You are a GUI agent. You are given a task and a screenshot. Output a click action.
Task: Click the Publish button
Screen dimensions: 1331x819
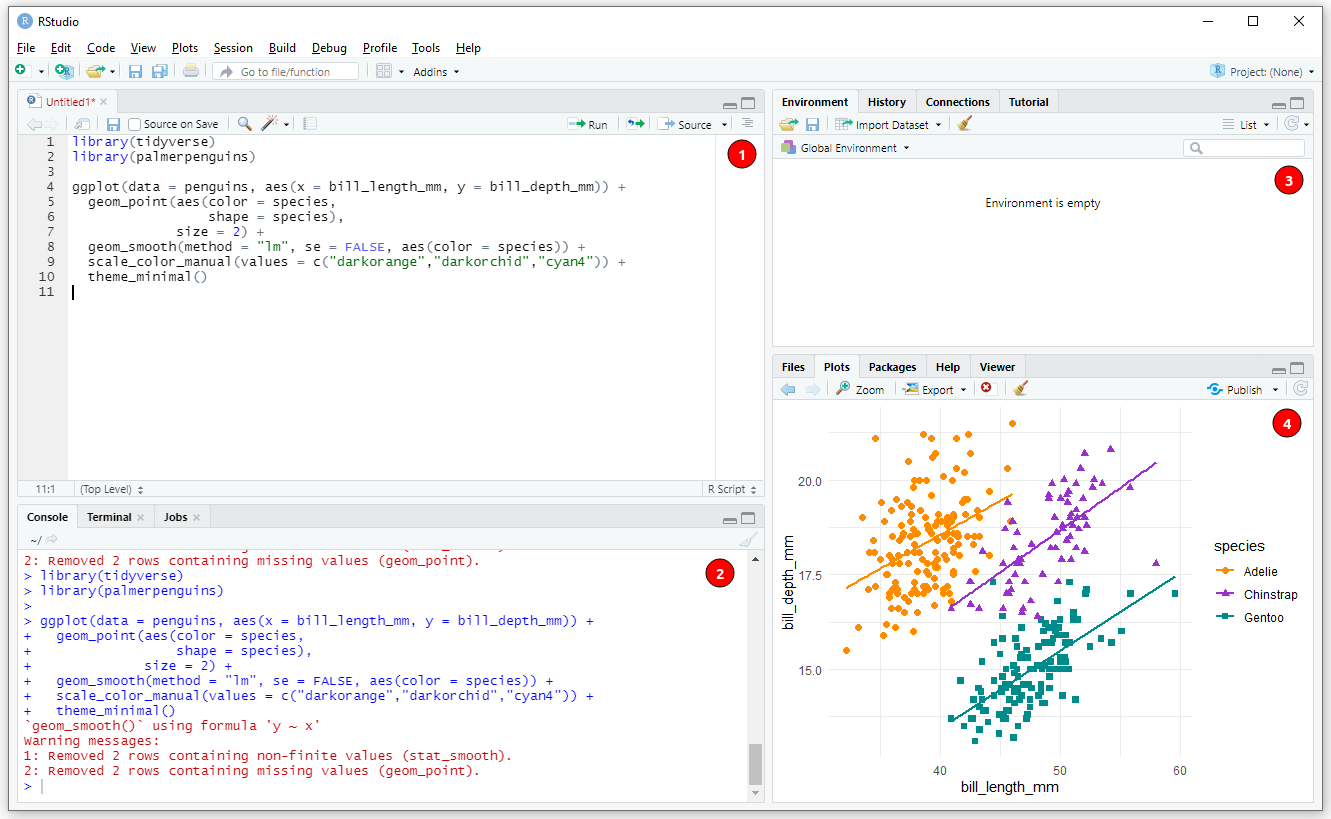[1235, 389]
